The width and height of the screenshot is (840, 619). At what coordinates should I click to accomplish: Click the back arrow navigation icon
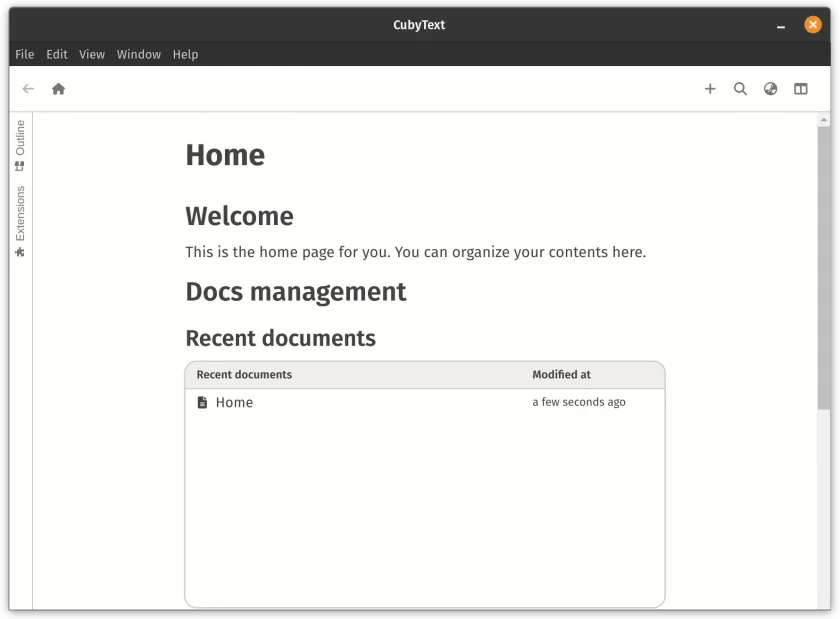(28, 89)
